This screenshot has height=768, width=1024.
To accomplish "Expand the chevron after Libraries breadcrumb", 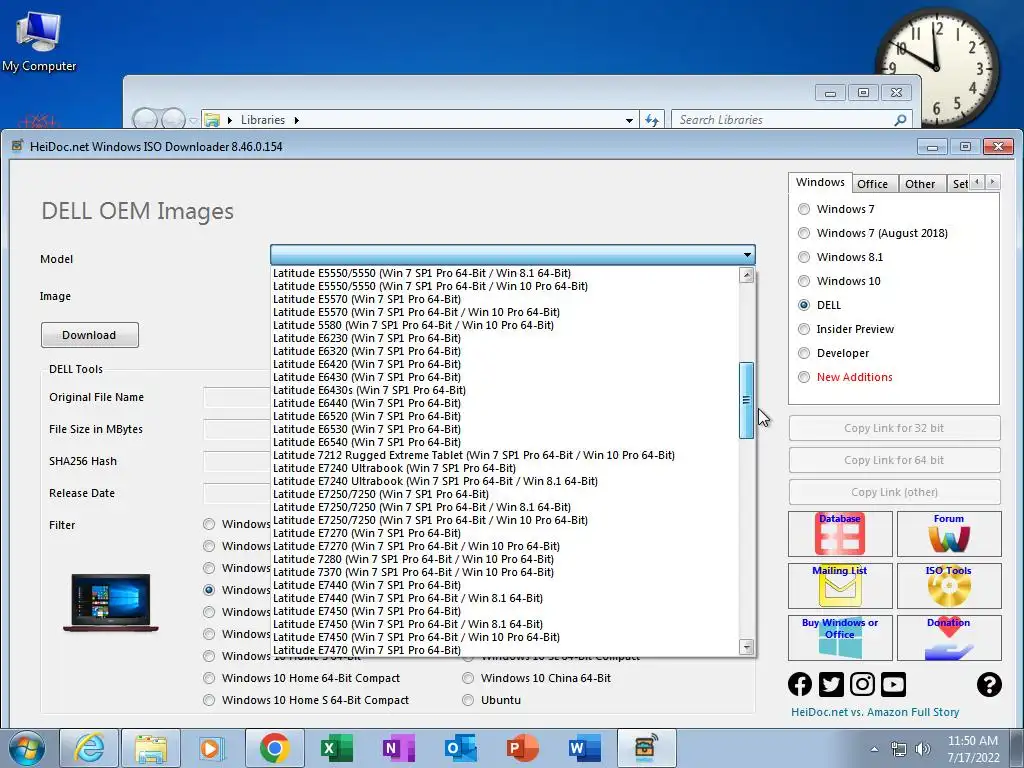I will pyautogui.click(x=296, y=120).
